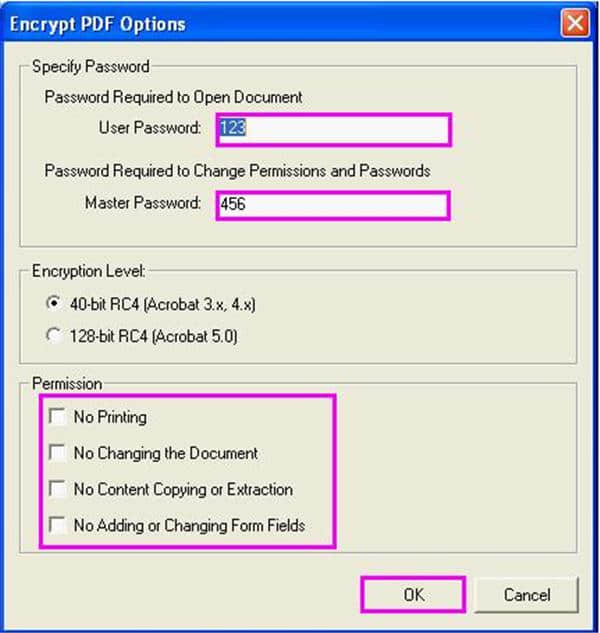600x633 pixels.
Task: Enable the No Printing checkbox
Action: click(x=57, y=416)
